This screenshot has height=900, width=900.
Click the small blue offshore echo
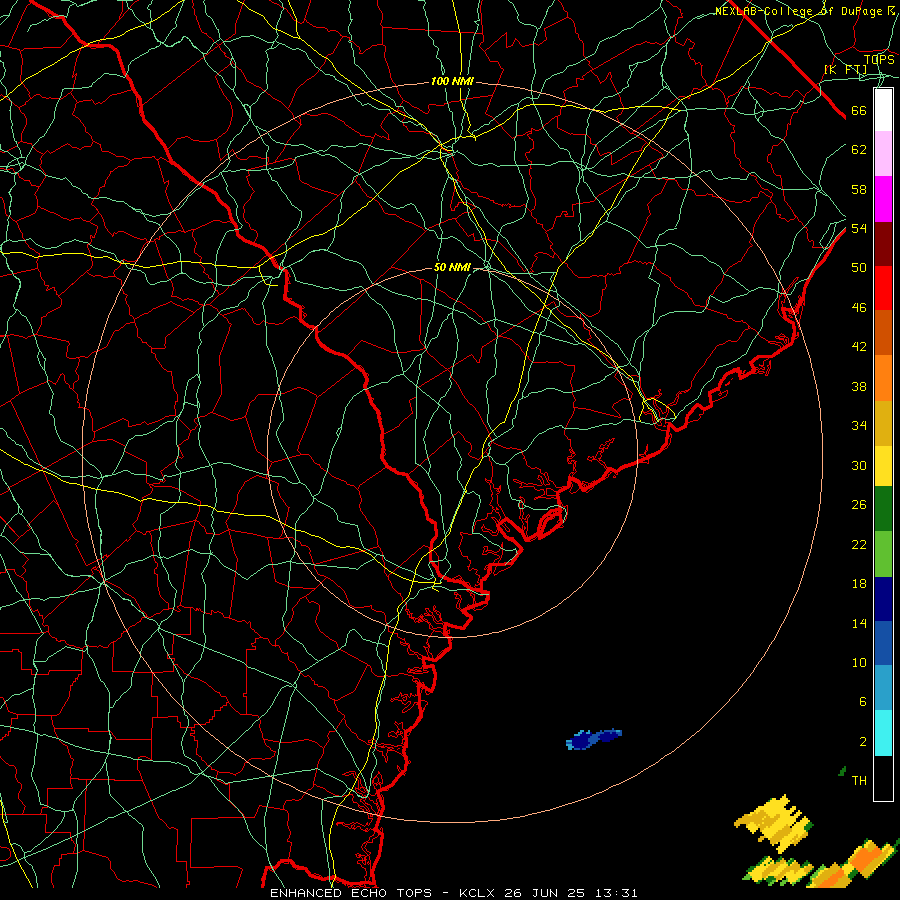[593, 739]
